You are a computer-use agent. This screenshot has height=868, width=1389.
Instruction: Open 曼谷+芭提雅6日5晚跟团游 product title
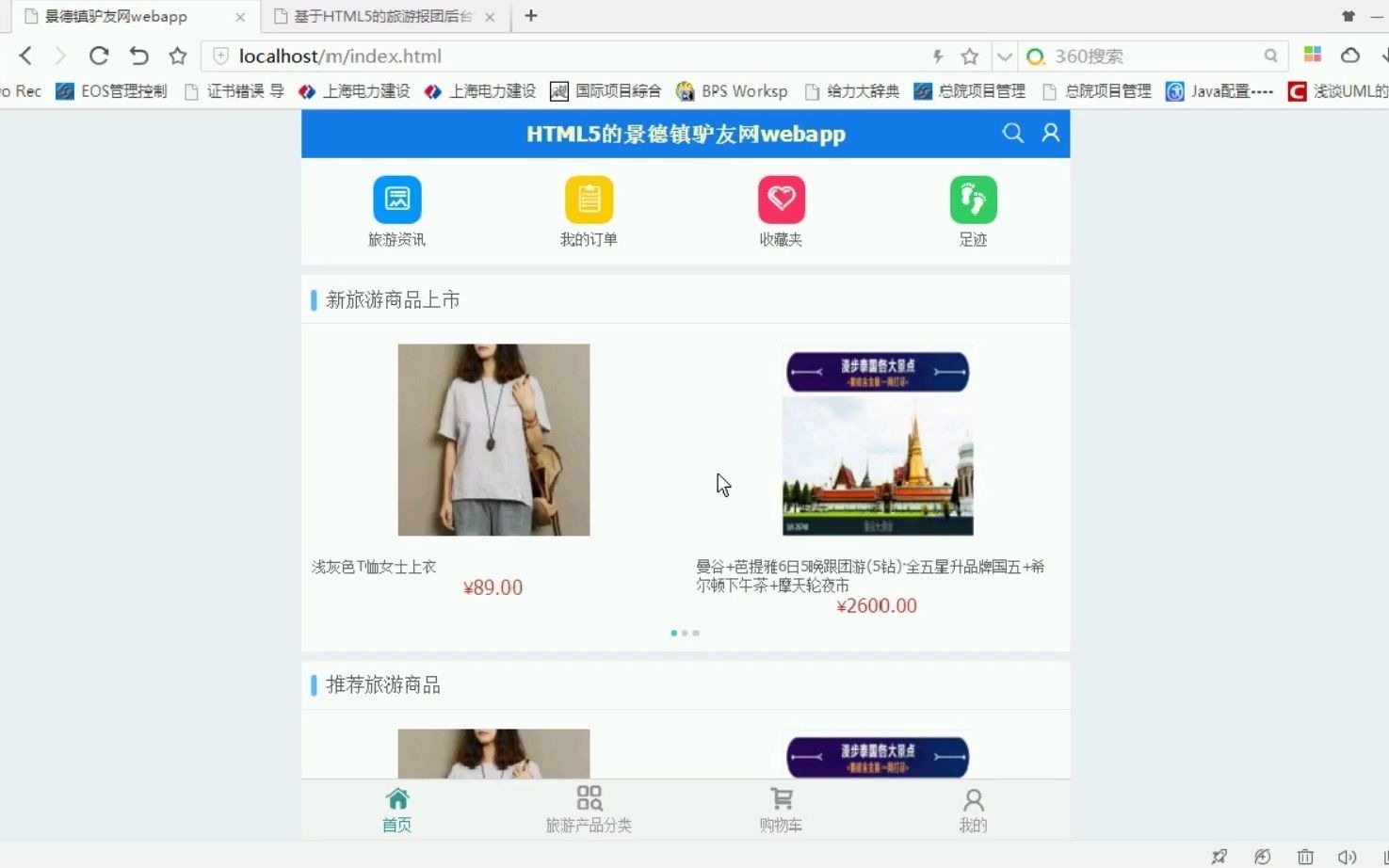click(x=870, y=575)
